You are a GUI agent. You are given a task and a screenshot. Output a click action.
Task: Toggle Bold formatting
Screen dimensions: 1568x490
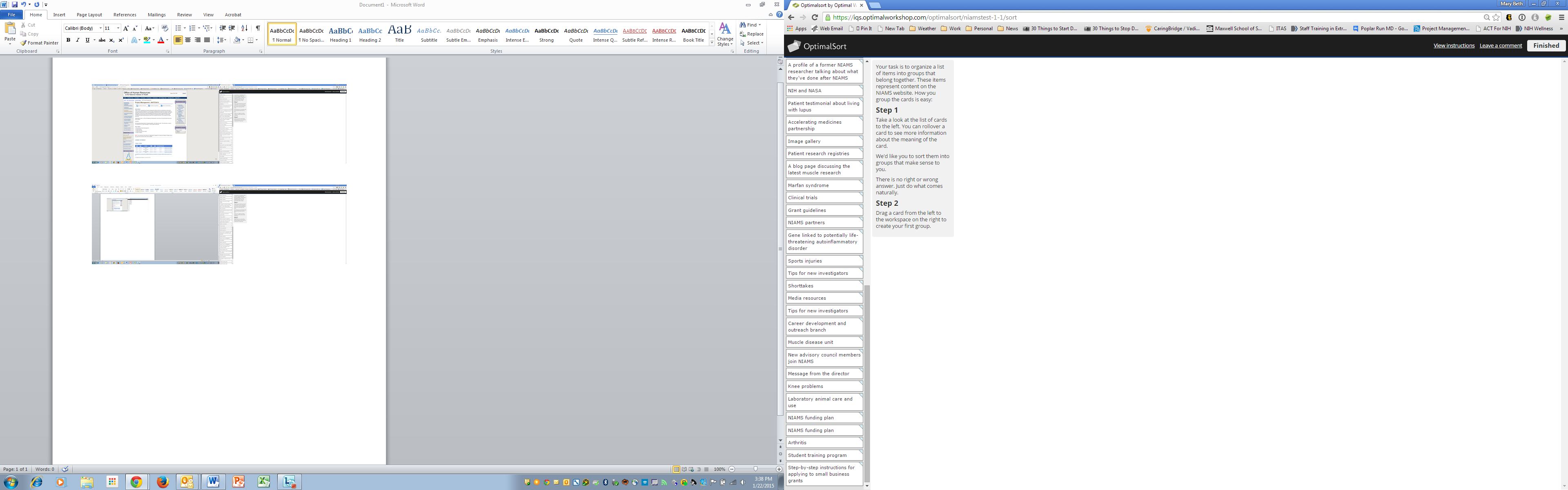point(68,40)
